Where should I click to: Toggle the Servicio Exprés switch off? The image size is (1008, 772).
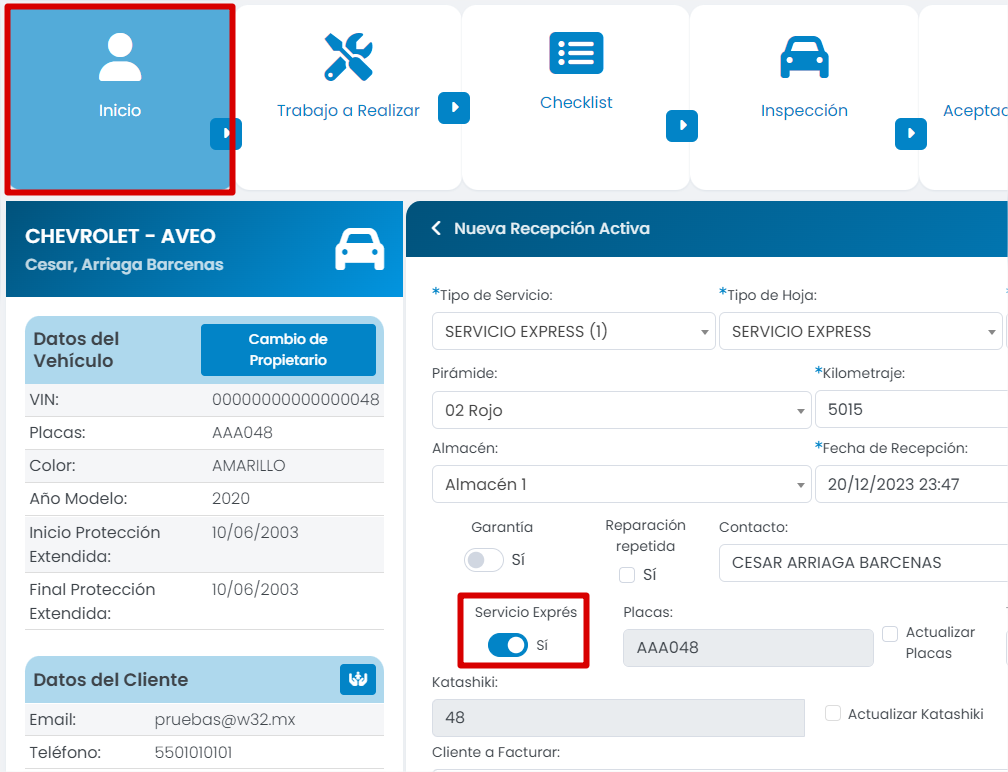508,646
